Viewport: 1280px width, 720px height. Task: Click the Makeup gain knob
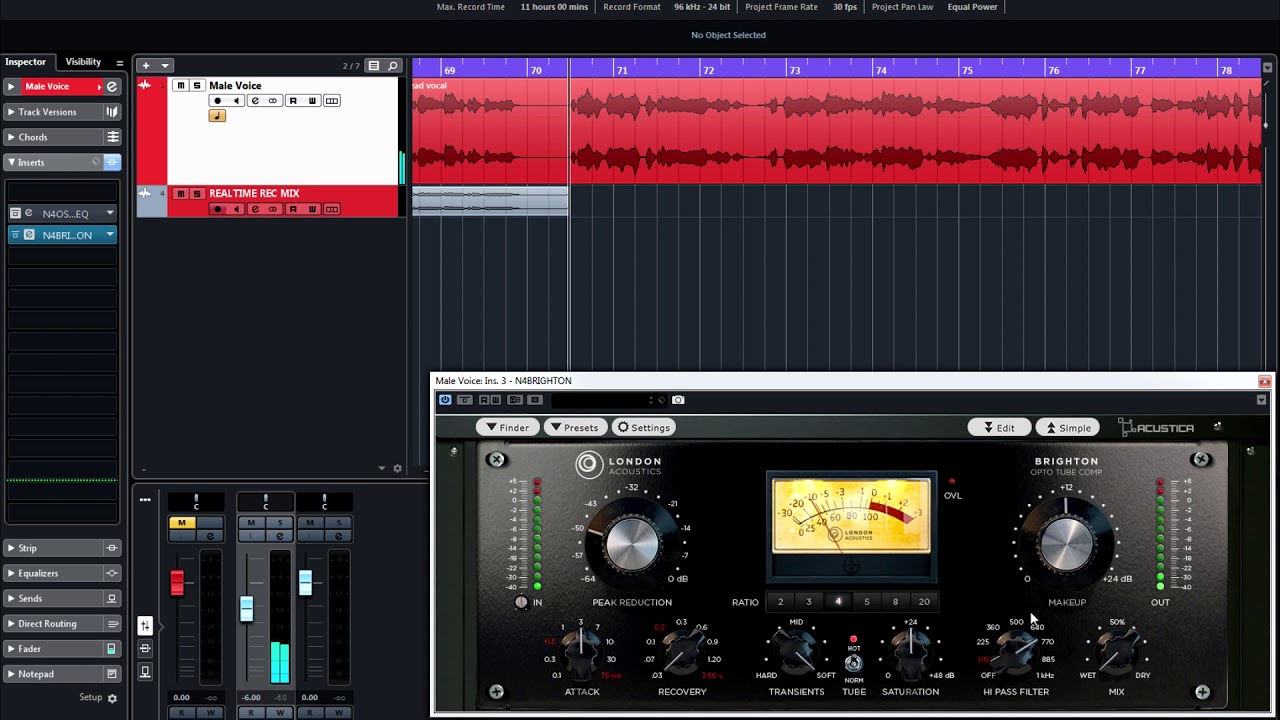point(1066,544)
